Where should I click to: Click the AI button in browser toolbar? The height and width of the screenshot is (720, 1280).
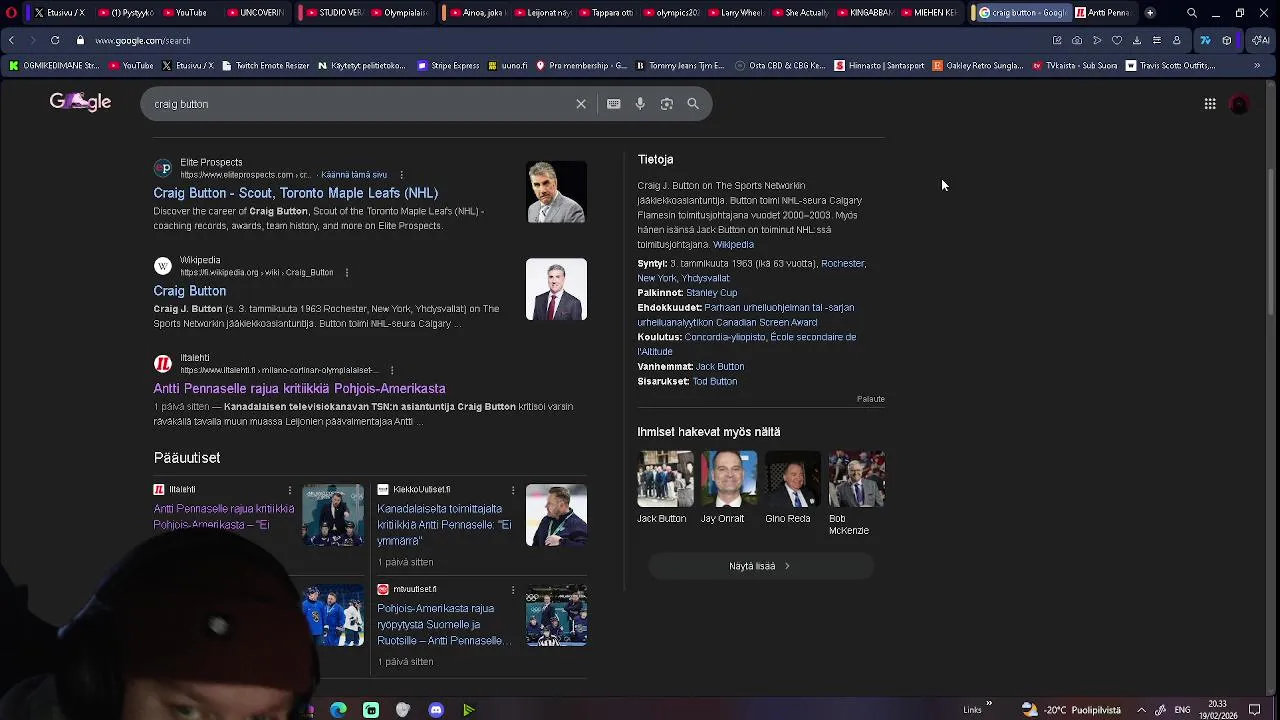[1262, 40]
